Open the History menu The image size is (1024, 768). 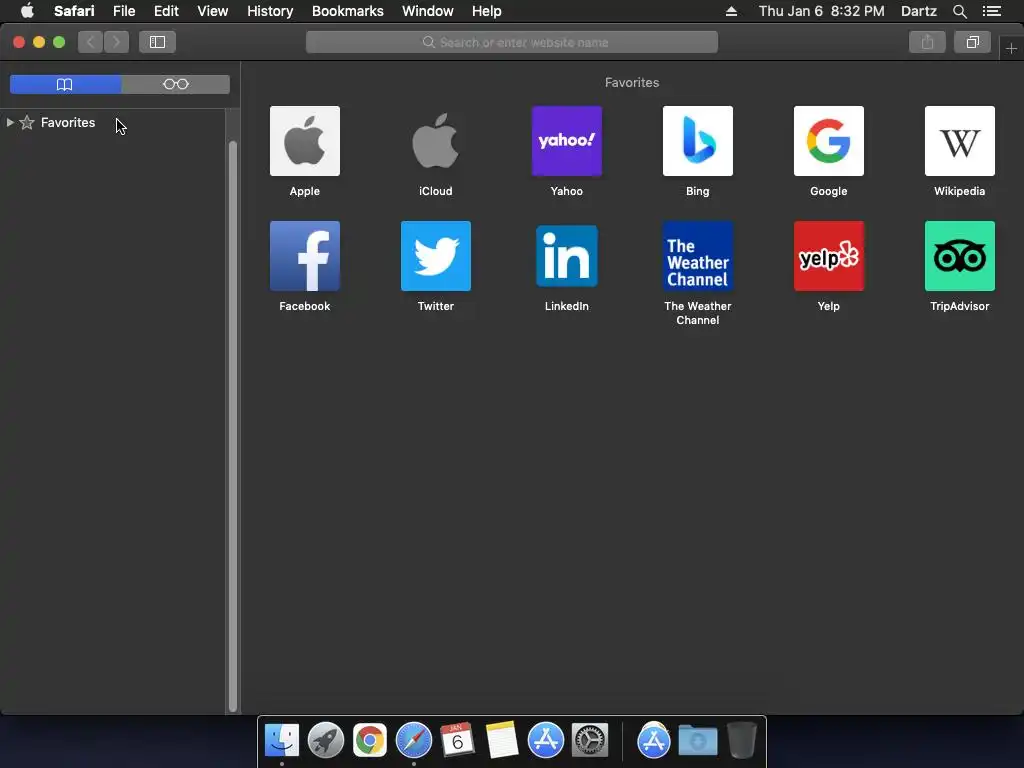point(270,11)
